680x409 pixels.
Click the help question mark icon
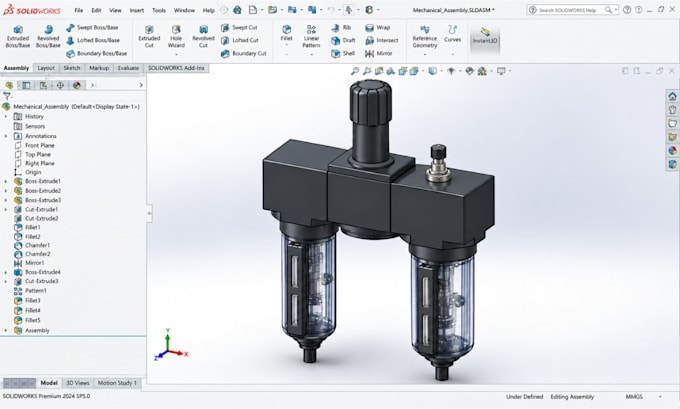pos(627,10)
